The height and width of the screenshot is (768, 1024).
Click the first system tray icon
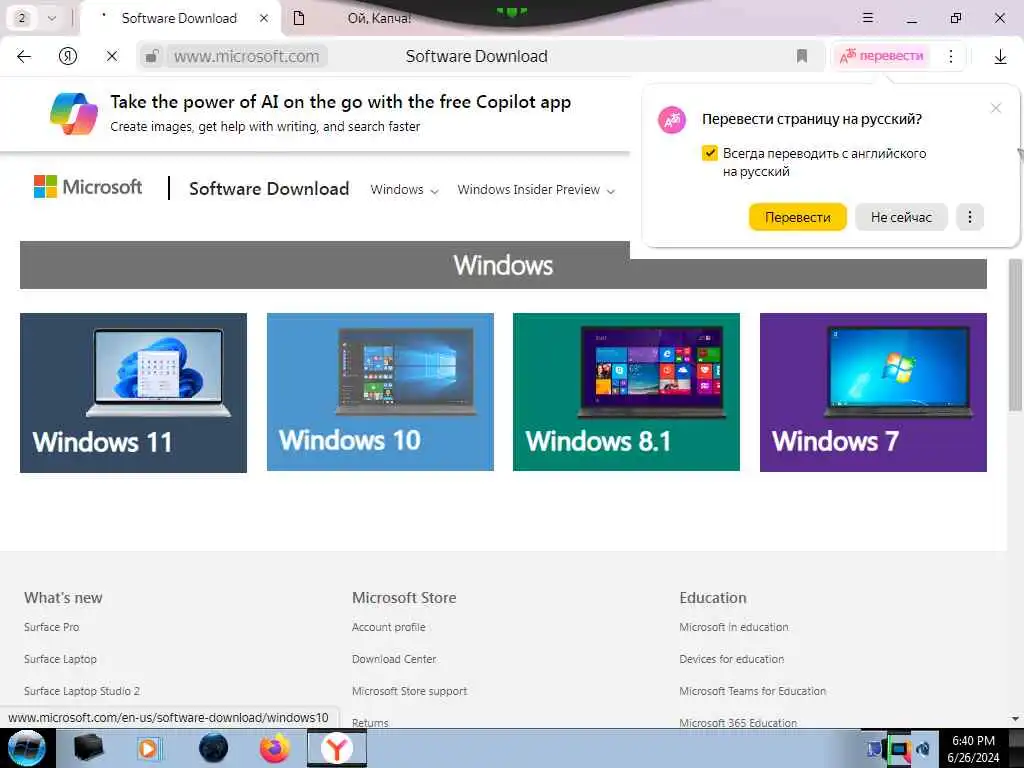coord(874,750)
